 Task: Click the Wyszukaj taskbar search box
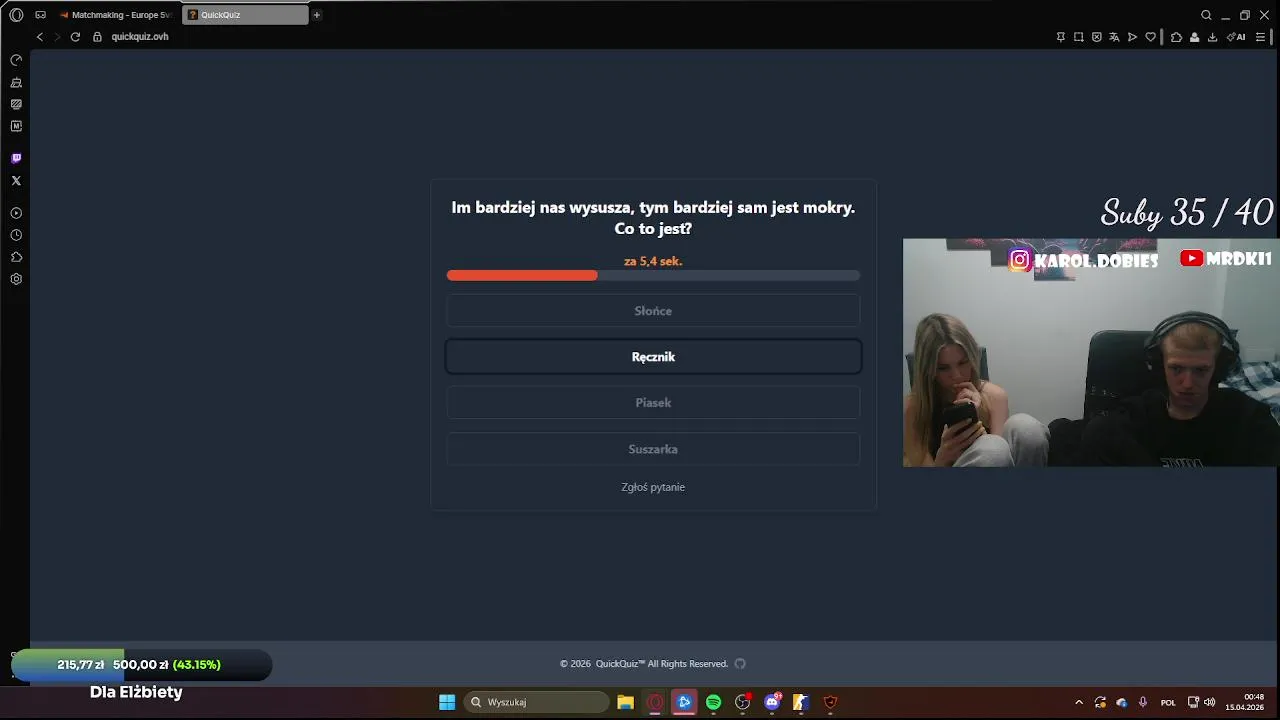tap(536, 702)
